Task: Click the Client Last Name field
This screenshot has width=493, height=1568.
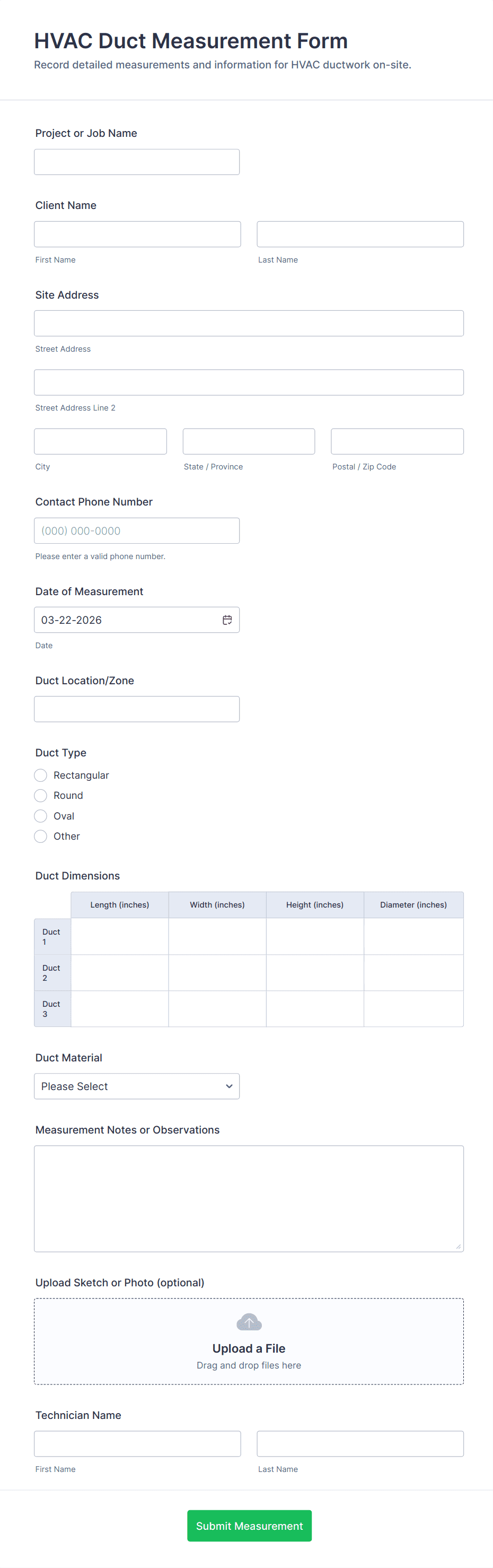Action: (x=360, y=234)
